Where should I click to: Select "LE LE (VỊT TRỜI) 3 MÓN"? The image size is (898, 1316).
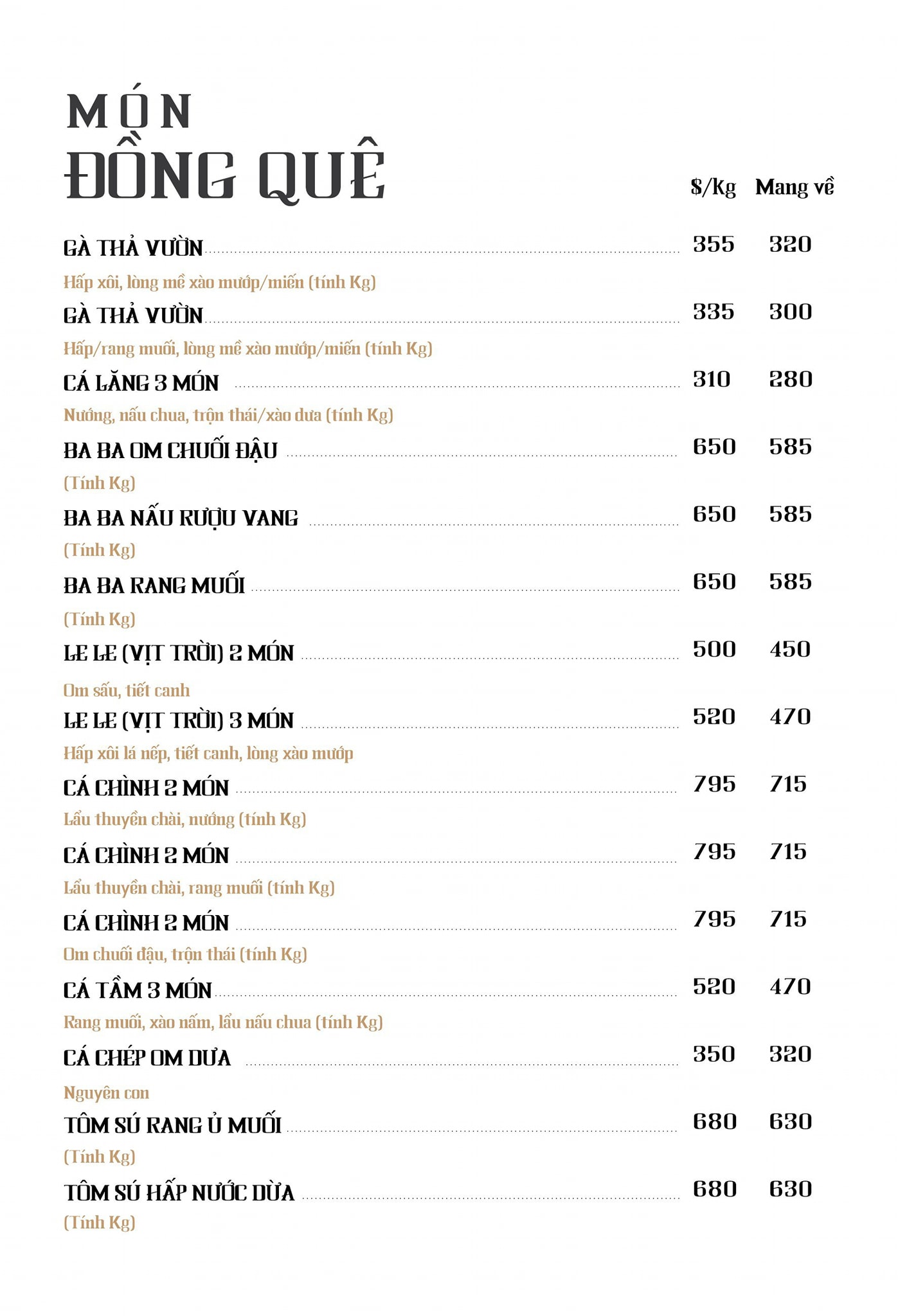coord(178,721)
